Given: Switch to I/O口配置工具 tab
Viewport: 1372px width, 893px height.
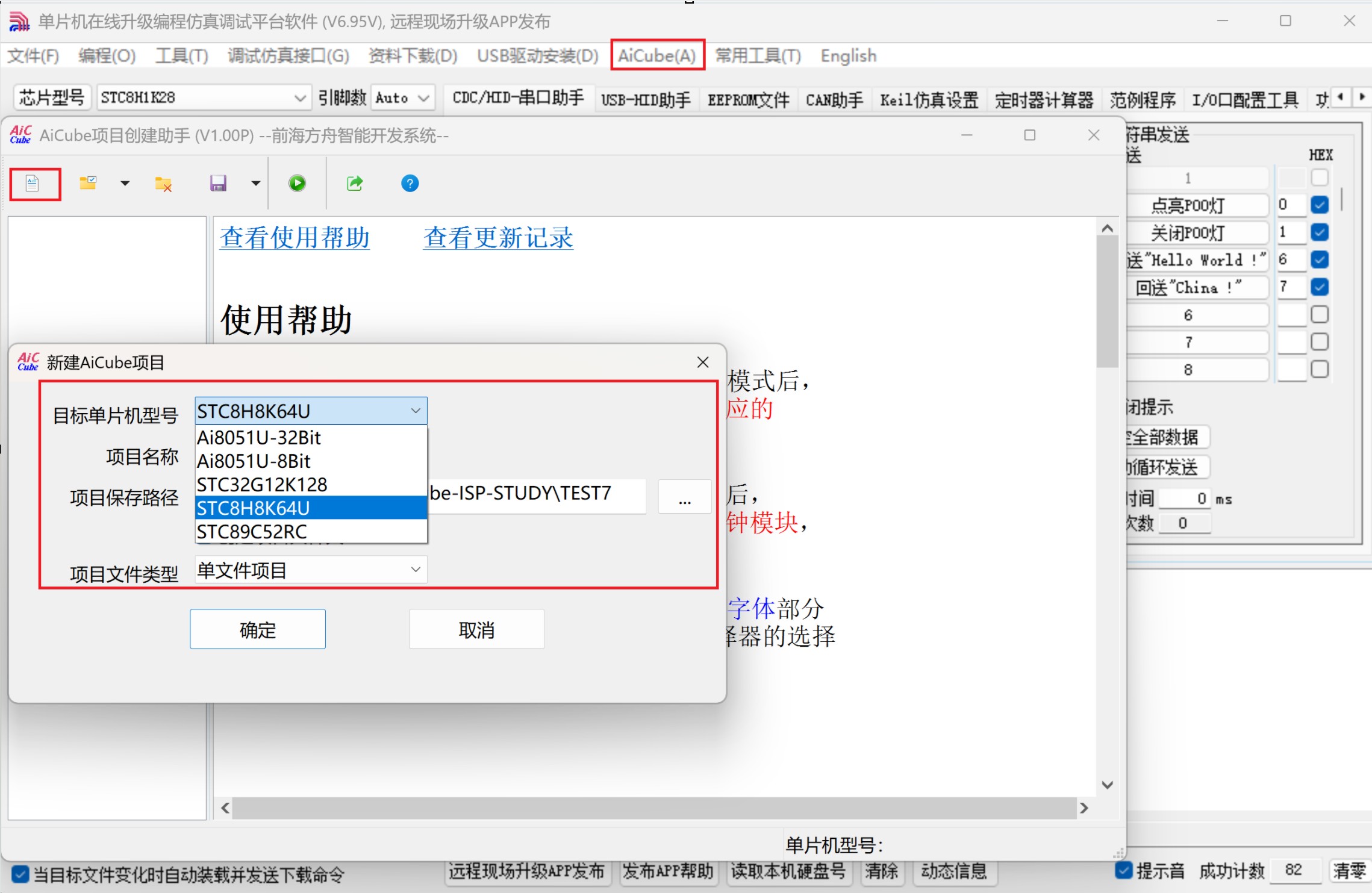Looking at the screenshot, I should click(1245, 99).
